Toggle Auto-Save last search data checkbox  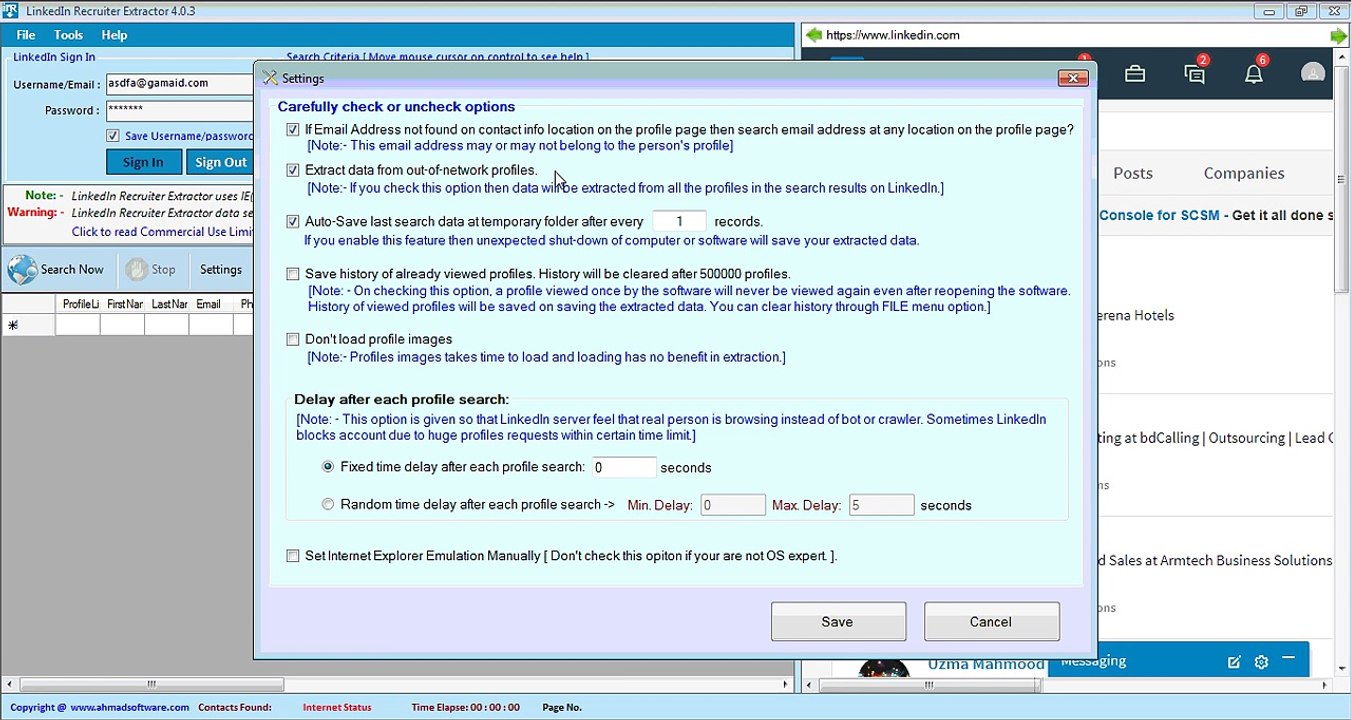293,222
